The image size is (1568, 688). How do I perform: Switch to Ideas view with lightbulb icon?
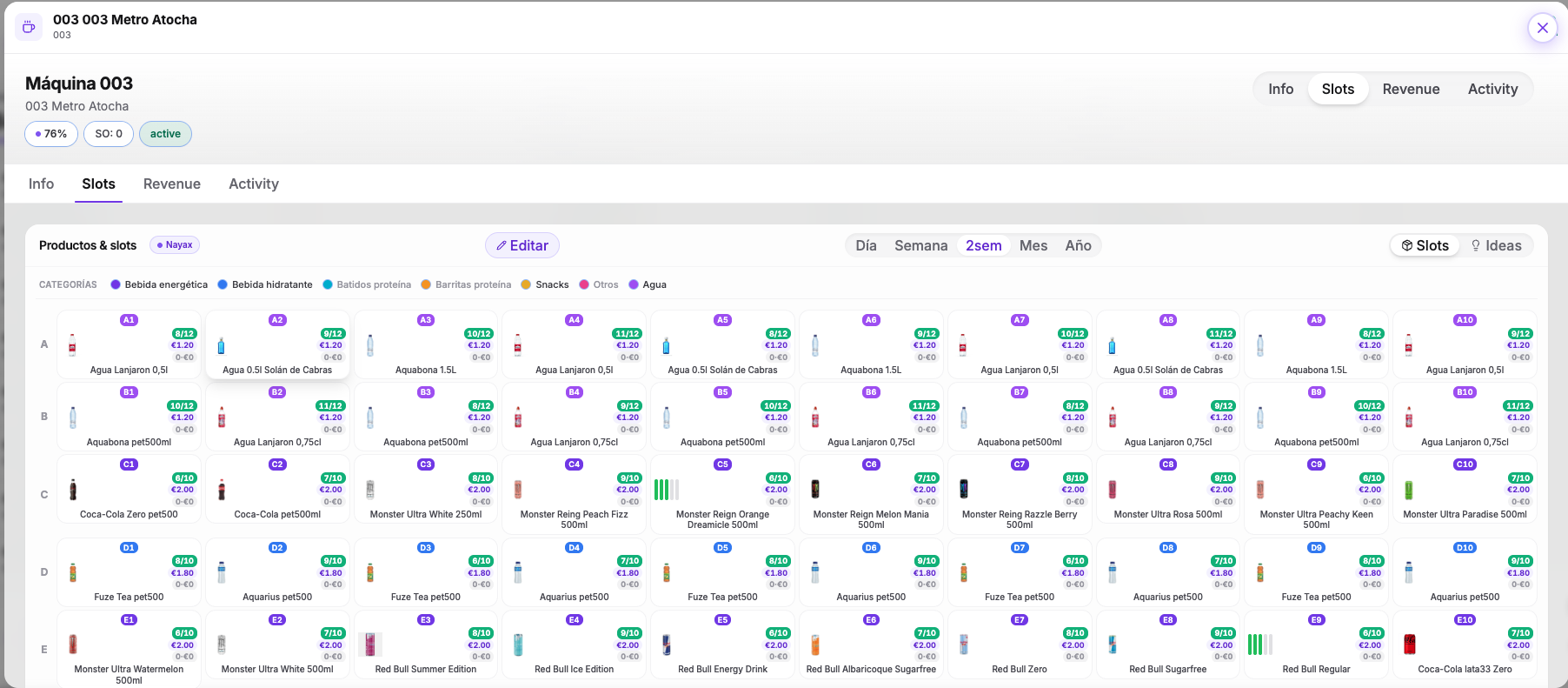tap(1496, 245)
